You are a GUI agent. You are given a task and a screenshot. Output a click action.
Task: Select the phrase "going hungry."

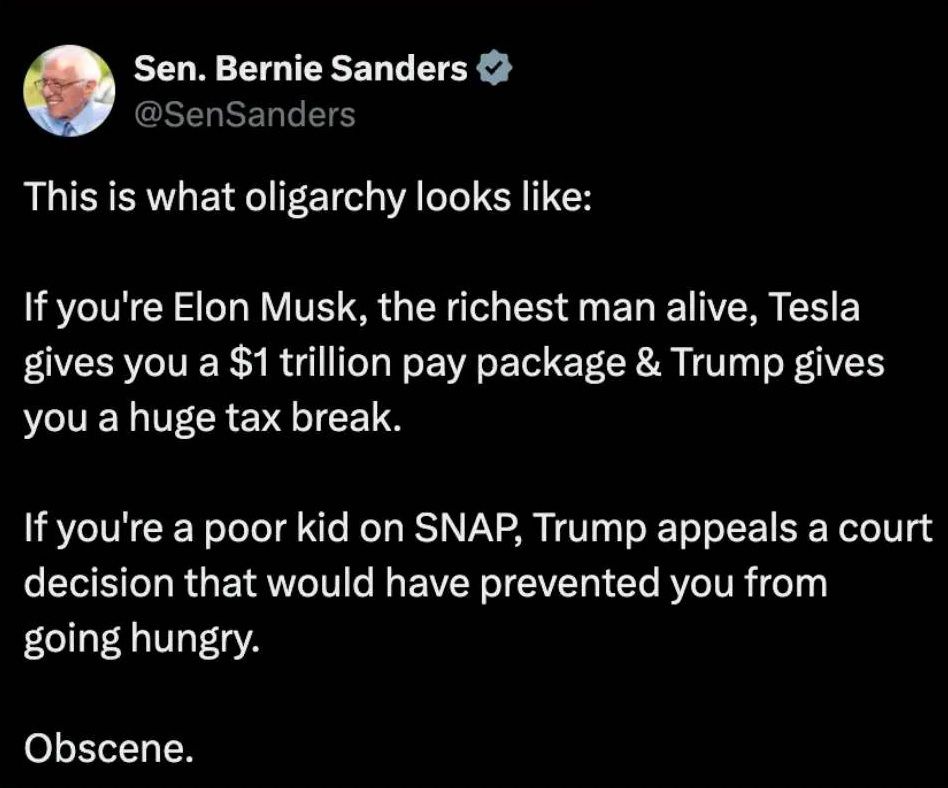[x=141, y=641]
